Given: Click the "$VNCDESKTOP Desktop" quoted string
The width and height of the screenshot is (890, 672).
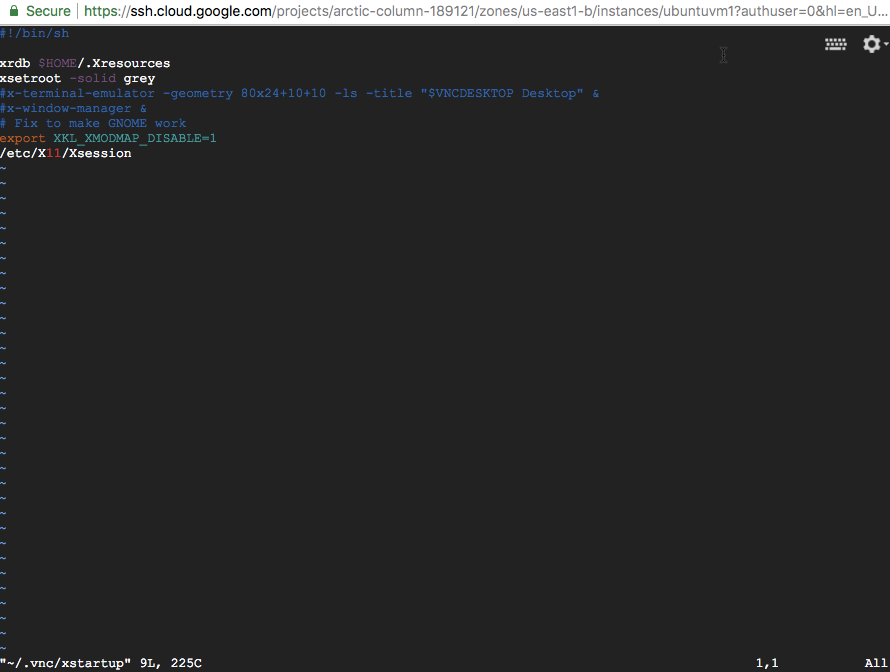Looking at the screenshot, I should pyautogui.click(x=502, y=93).
